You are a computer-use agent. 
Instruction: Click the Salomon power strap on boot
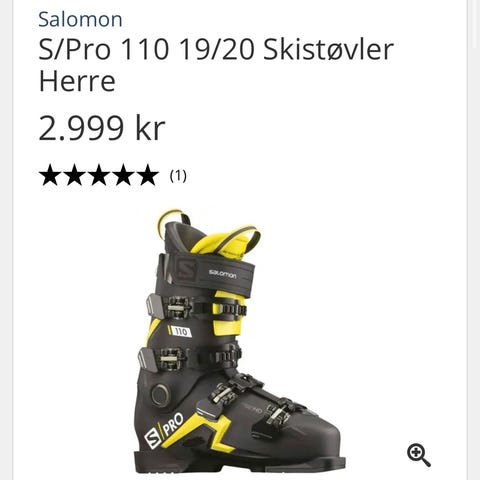[x=206, y=273]
